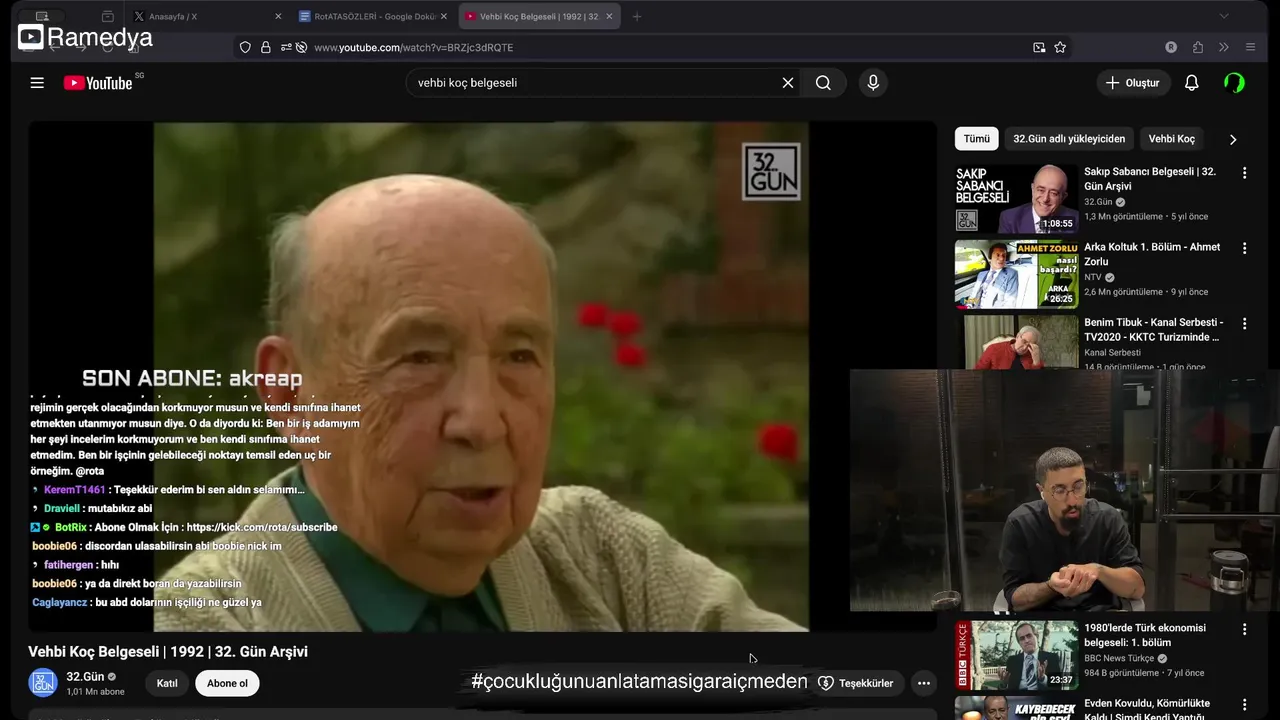The image size is (1280, 720).
Task: Visit BBC News Türkçe channel link
Action: click(1119, 658)
